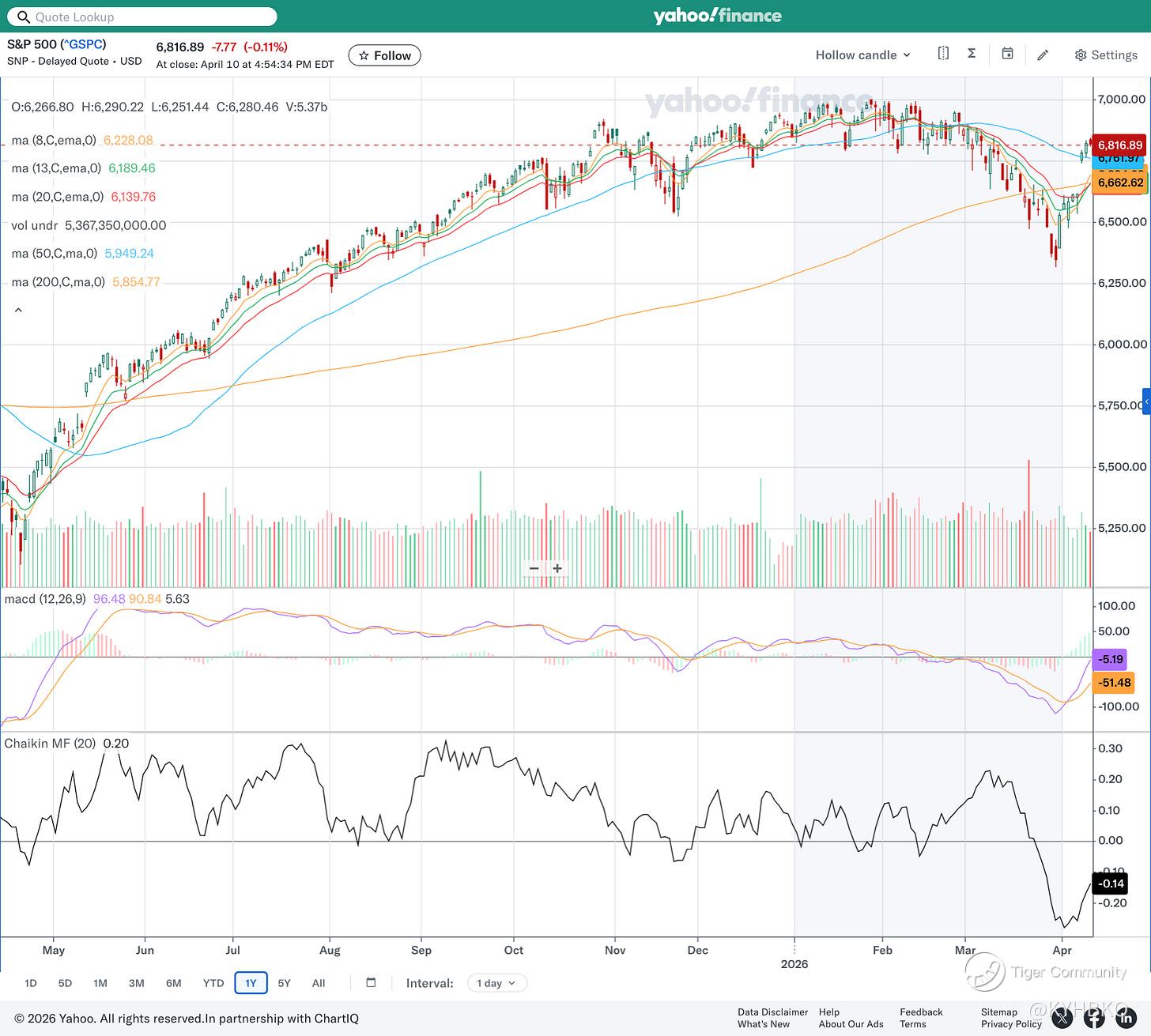The image size is (1151, 1036).
Task: Open the What's New footer link
Action: click(764, 1024)
